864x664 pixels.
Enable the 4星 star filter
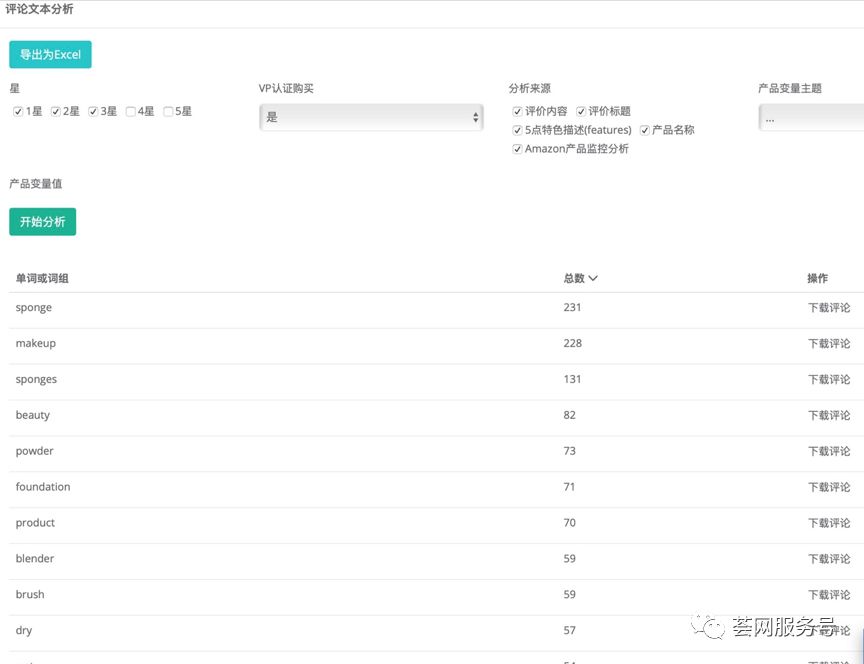(x=131, y=111)
